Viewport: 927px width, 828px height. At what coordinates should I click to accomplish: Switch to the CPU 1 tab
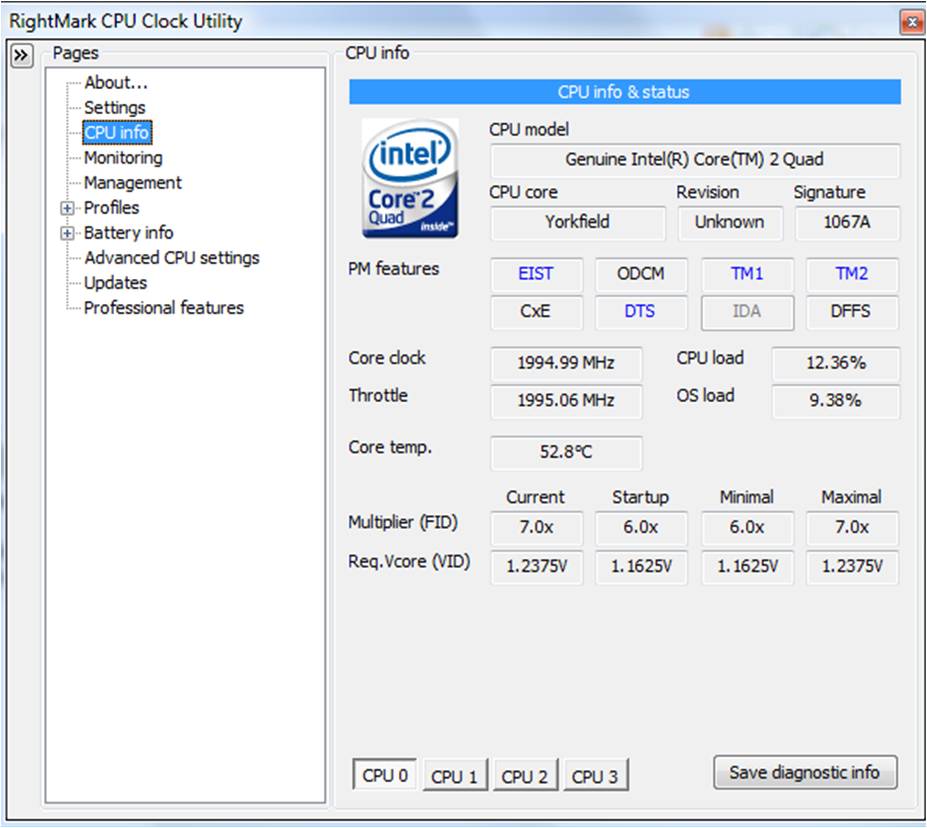click(454, 776)
